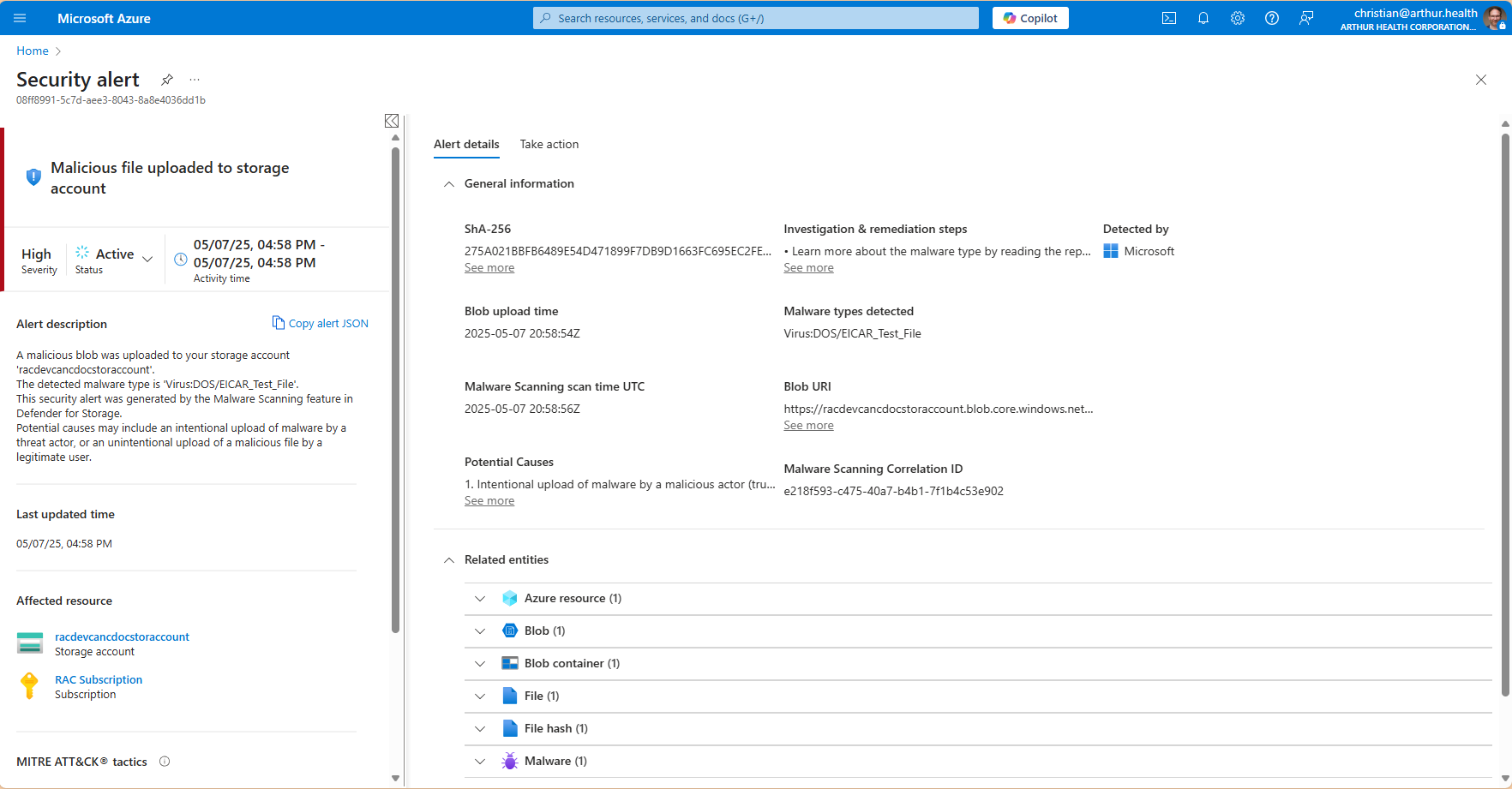Click the Blob entity icon

510,631
